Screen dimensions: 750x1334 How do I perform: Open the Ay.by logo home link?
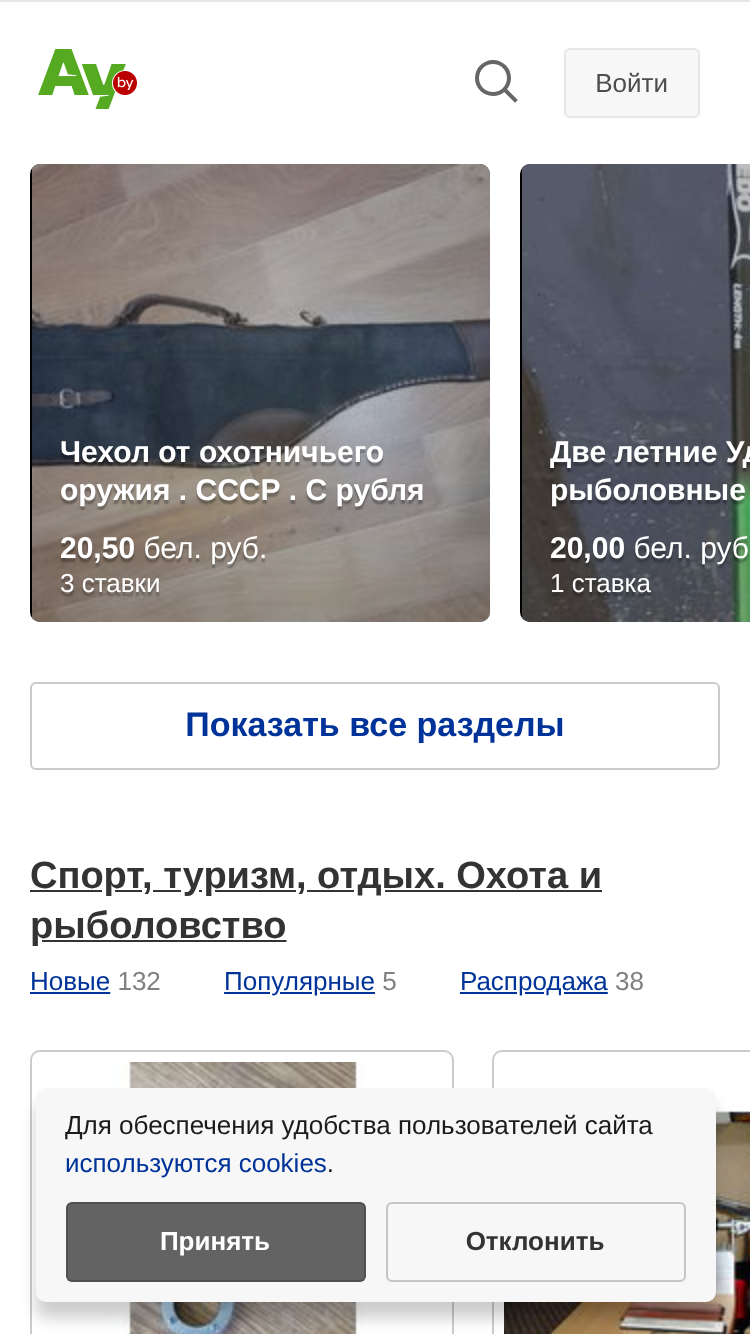[87, 79]
